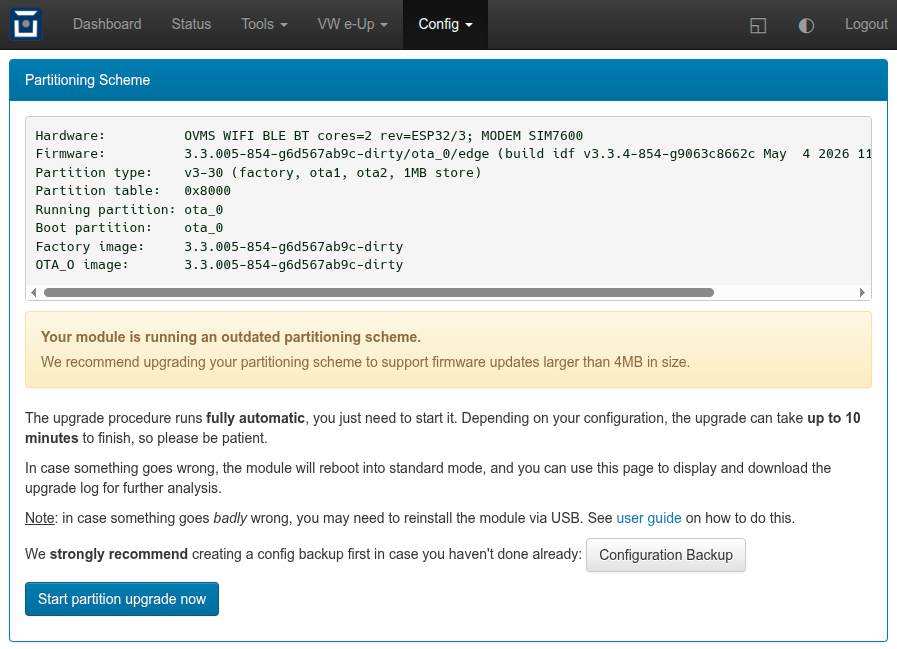This screenshot has width=897, height=649.
Task: Expand the Config dropdown menu
Action: tap(445, 24)
